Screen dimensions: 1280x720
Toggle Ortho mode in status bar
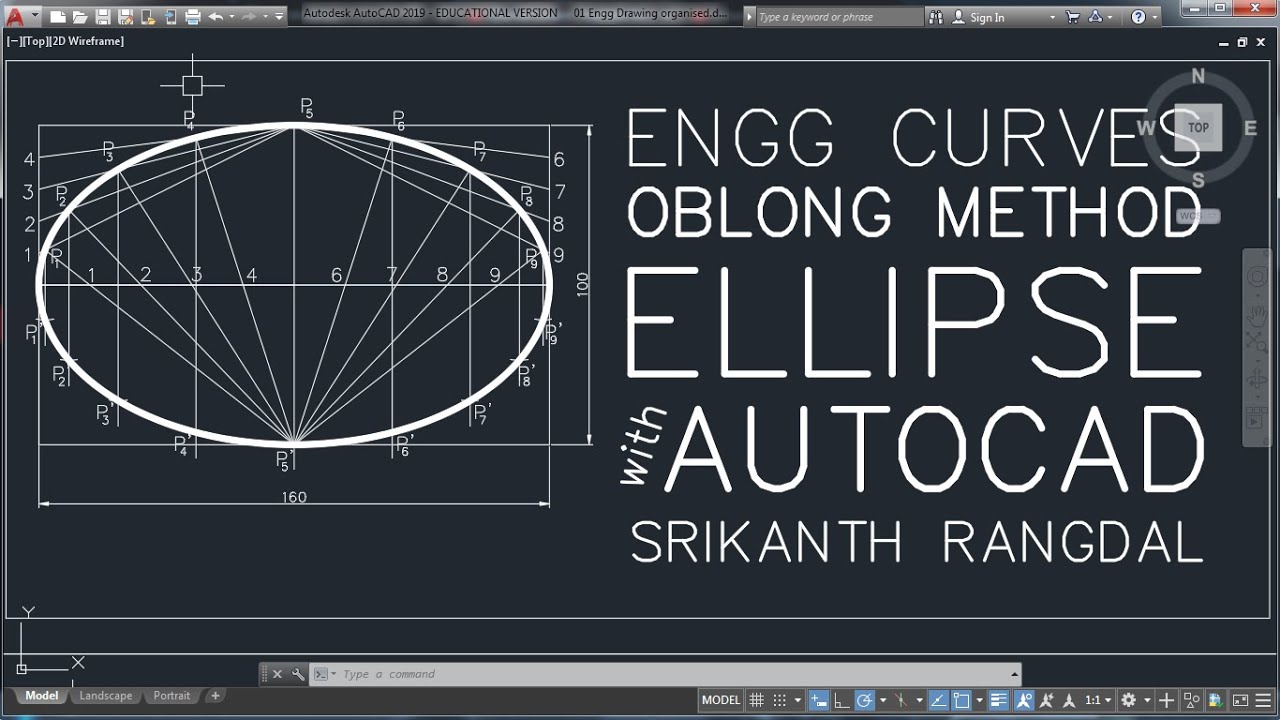(x=842, y=700)
